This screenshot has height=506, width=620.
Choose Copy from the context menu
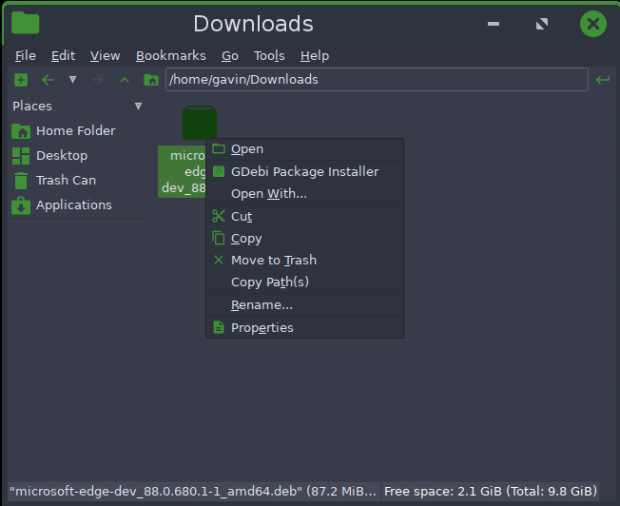tap(304, 238)
